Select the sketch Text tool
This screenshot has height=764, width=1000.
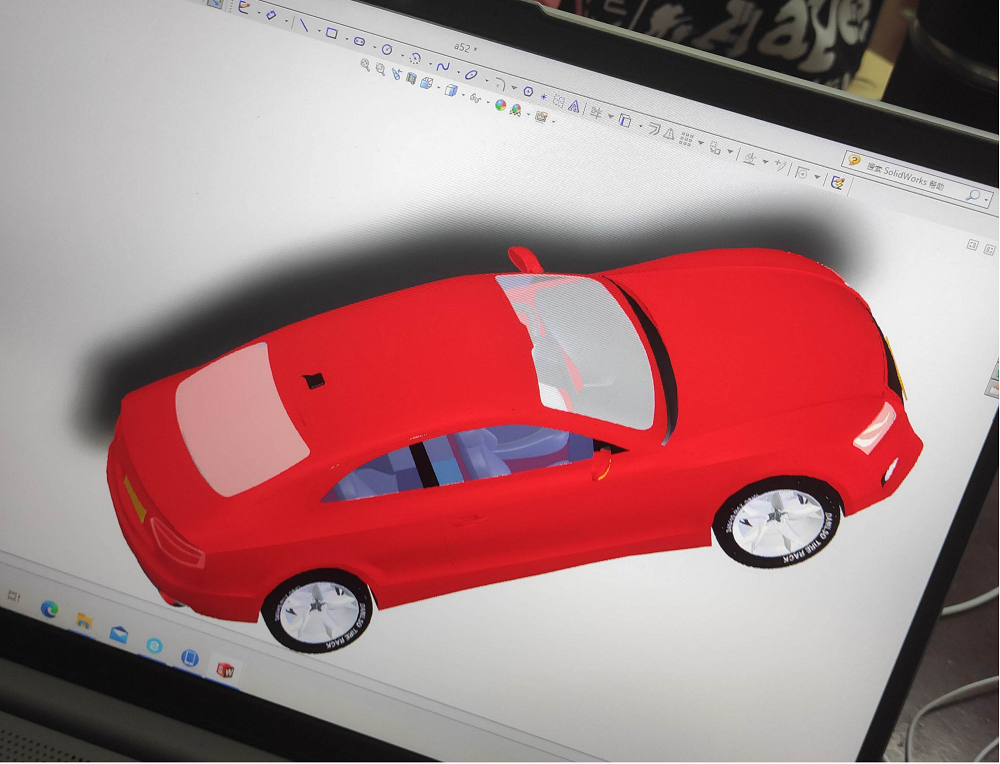click(574, 106)
